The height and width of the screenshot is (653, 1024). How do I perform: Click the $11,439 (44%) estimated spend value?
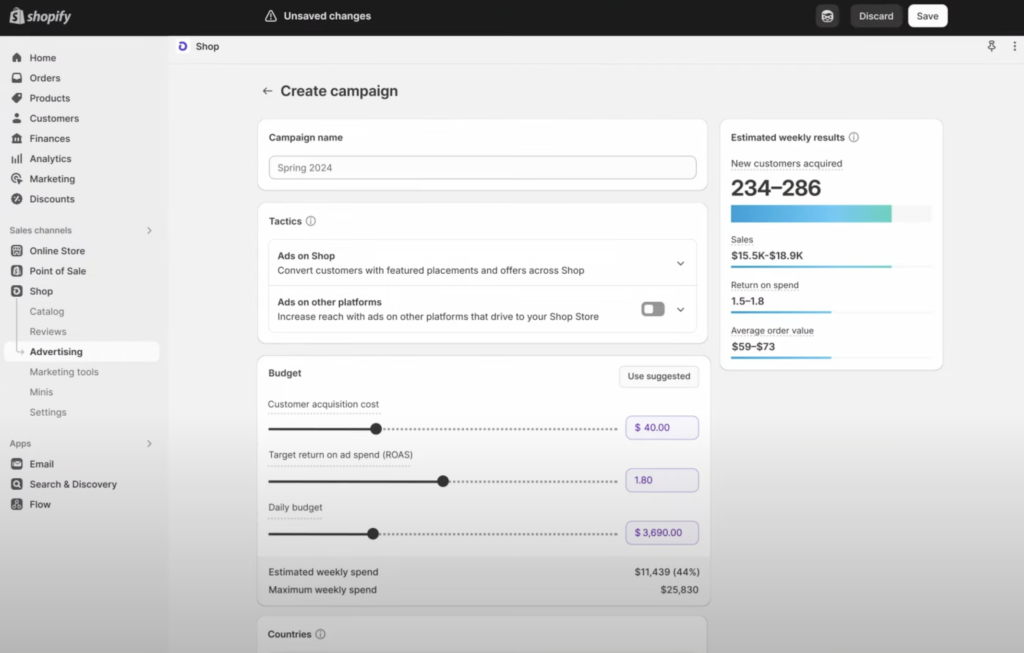[x=667, y=572]
